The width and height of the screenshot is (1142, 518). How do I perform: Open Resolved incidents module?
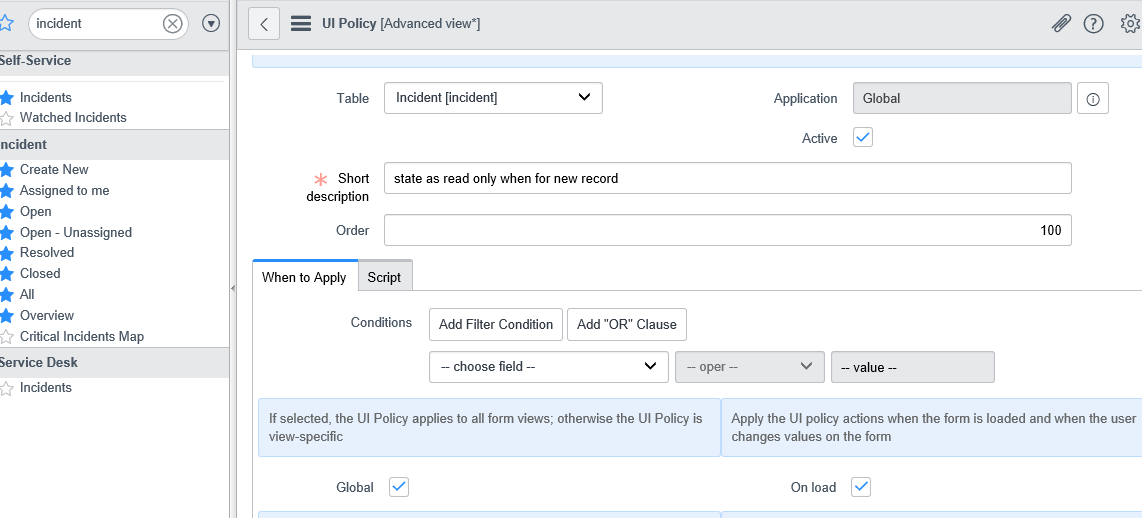(x=47, y=253)
